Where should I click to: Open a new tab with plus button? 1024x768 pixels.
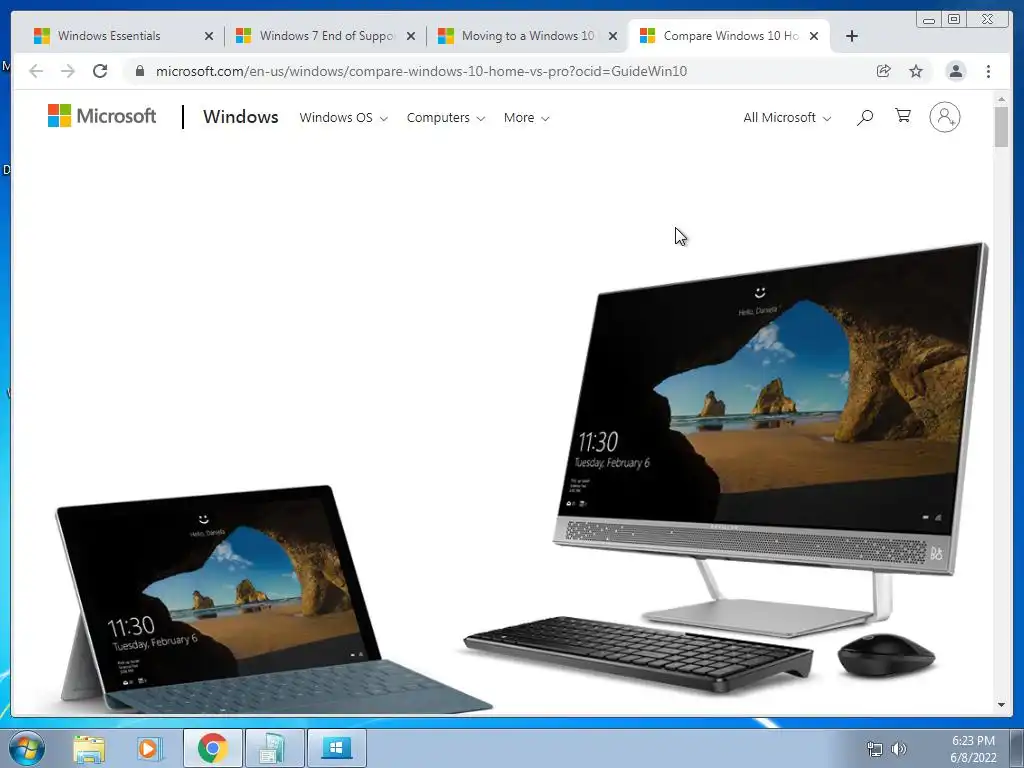(852, 36)
